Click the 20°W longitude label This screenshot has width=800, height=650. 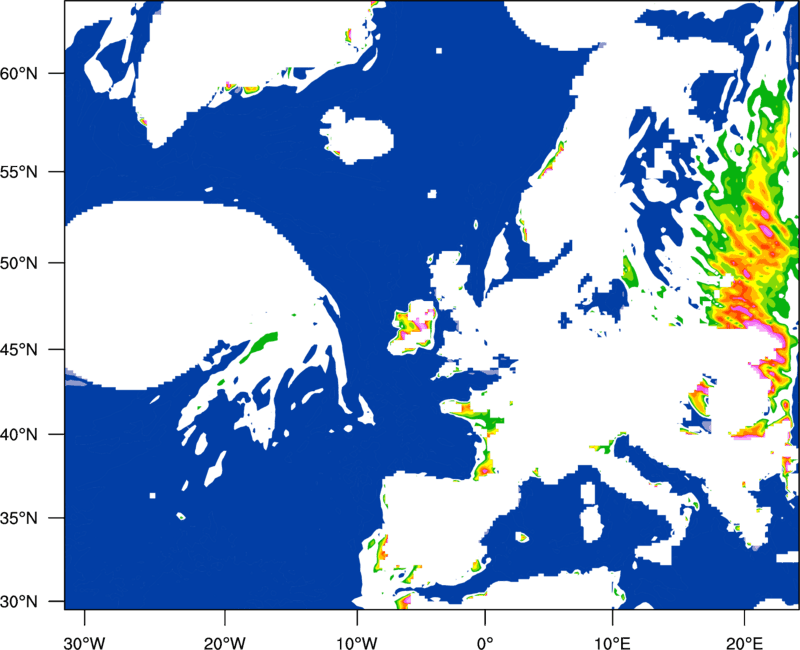pos(224,643)
